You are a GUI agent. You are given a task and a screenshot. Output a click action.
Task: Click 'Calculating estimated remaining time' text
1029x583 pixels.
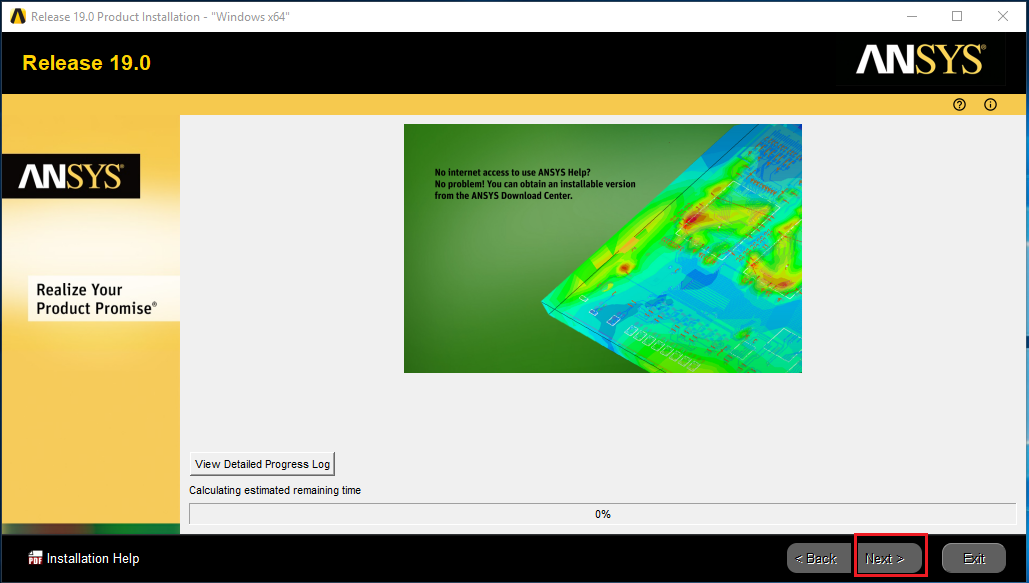click(x=275, y=490)
